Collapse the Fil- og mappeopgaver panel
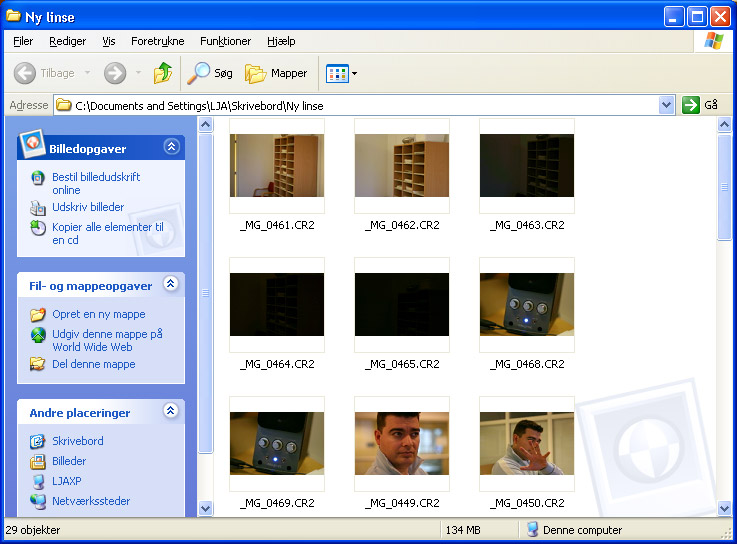This screenshot has height=544, width=737. 171,285
